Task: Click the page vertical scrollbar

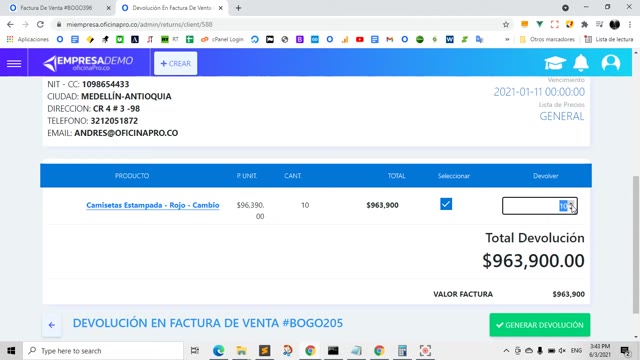Action: (636, 245)
